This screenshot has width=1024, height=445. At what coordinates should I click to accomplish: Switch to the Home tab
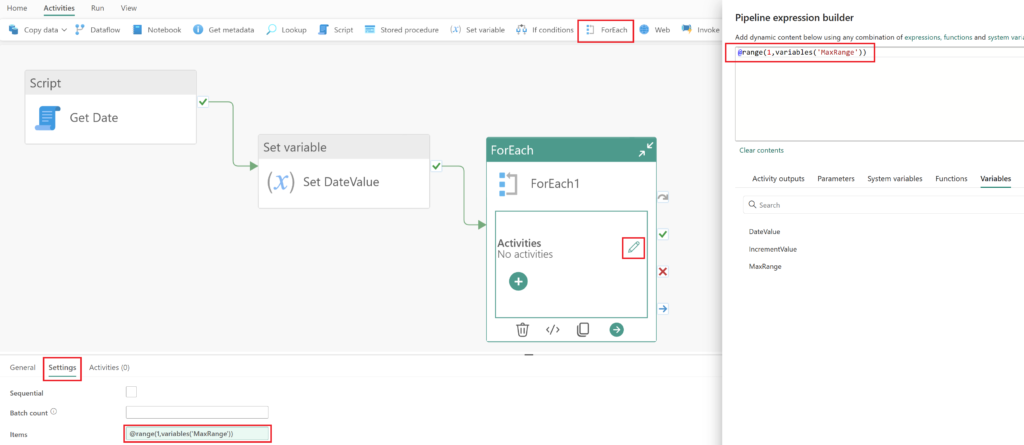tap(17, 8)
